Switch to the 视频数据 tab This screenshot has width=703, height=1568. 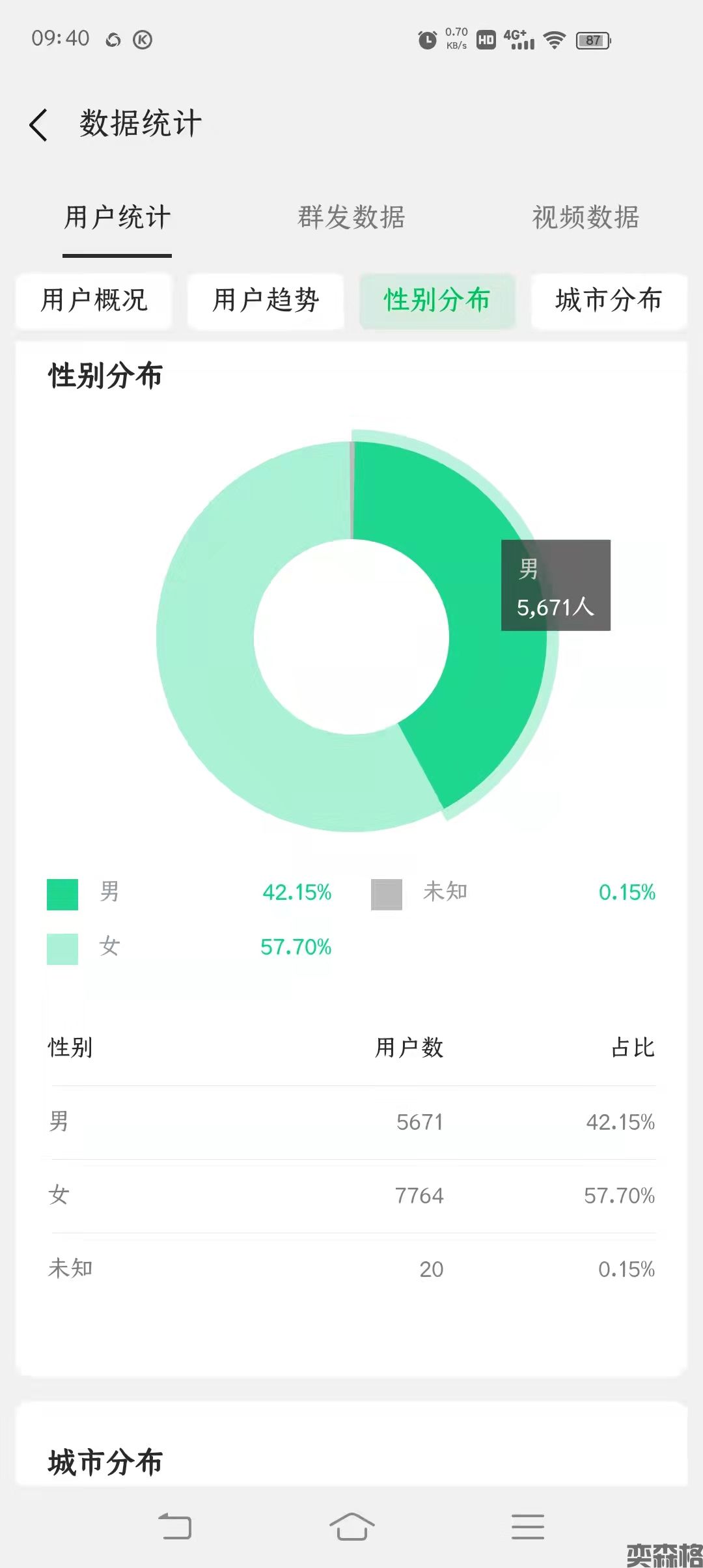[585, 217]
